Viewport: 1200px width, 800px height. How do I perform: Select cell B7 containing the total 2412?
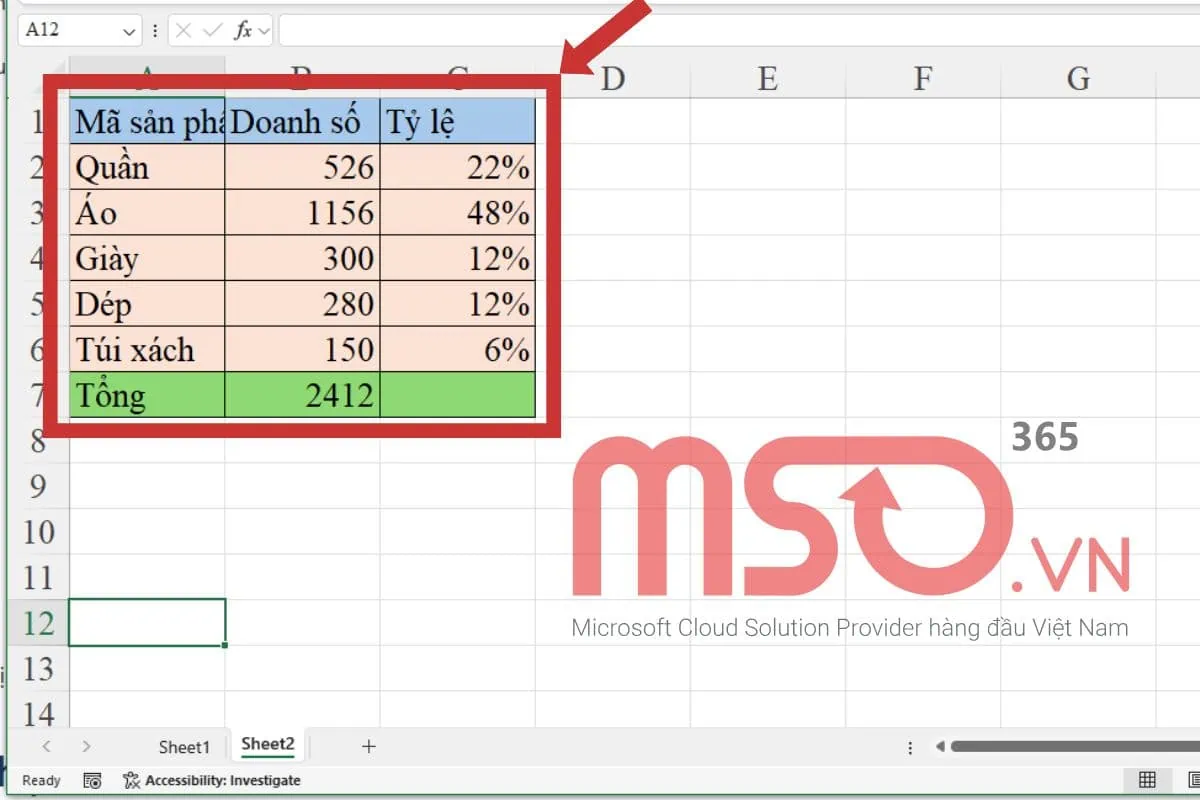point(302,395)
